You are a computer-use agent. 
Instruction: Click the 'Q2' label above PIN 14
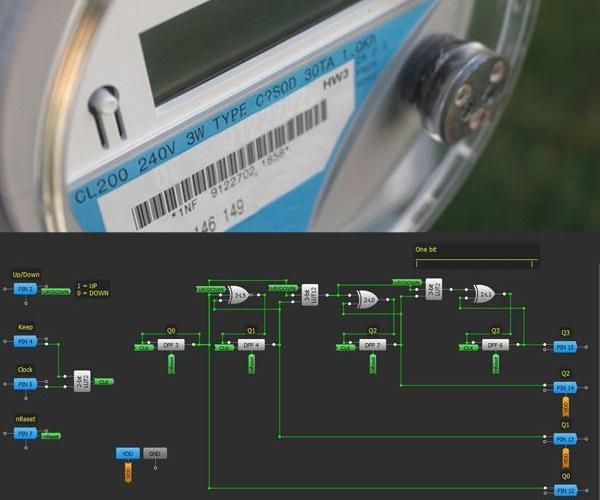(x=565, y=373)
